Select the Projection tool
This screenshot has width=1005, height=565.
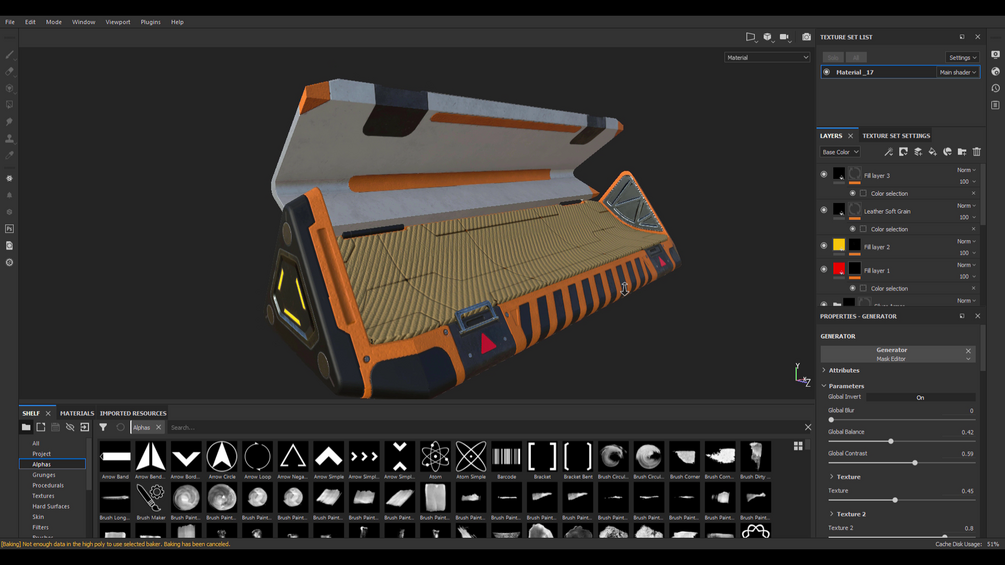(10, 88)
